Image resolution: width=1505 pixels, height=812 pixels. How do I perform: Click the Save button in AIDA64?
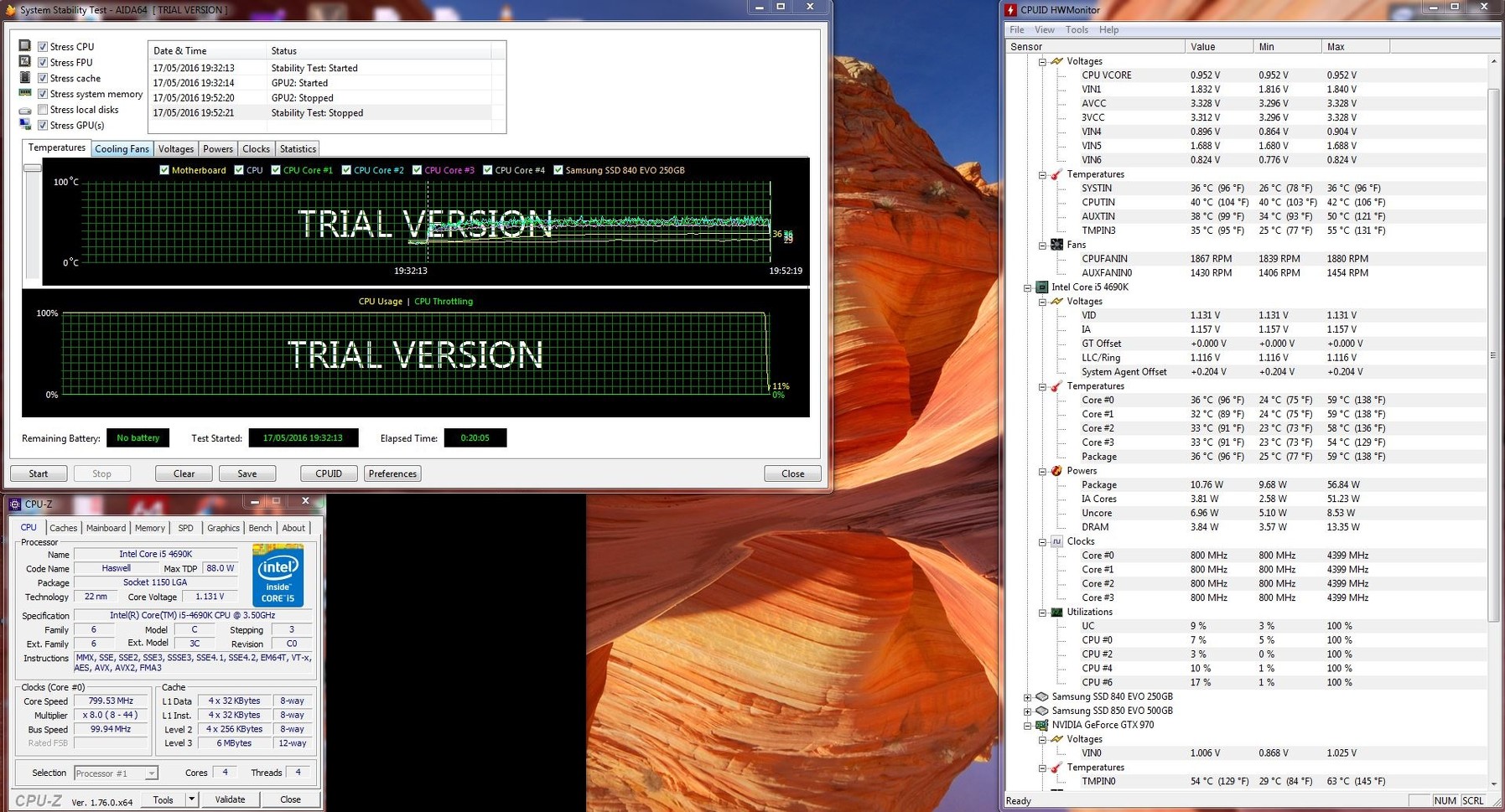click(247, 473)
